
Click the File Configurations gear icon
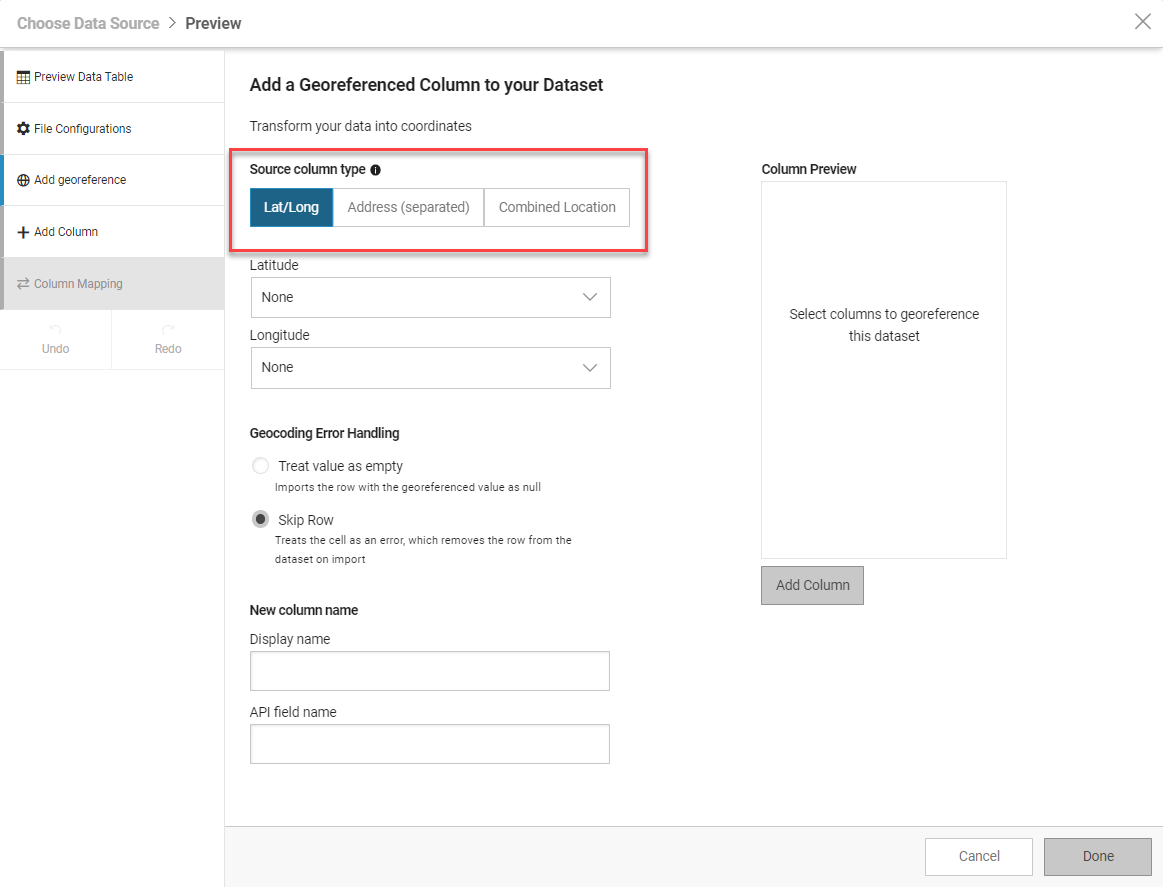[x=23, y=129]
